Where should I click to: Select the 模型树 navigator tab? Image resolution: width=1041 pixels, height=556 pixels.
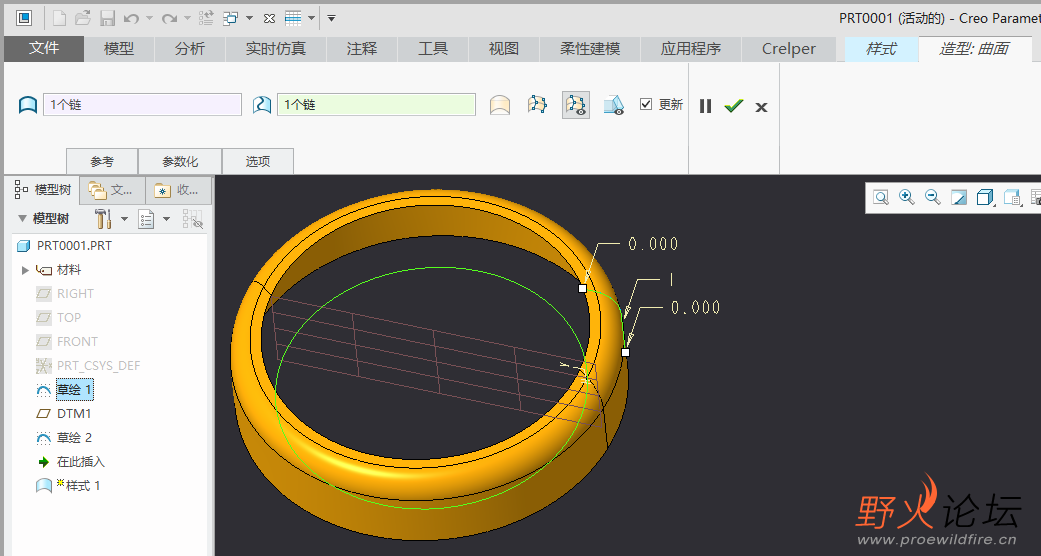click(43, 190)
